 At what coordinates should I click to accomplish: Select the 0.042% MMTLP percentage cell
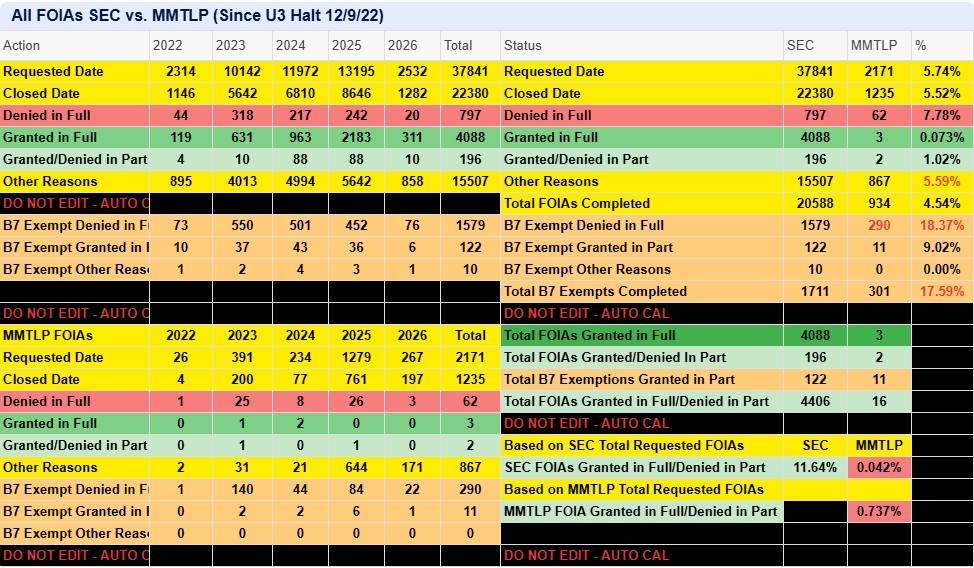(879, 467)
